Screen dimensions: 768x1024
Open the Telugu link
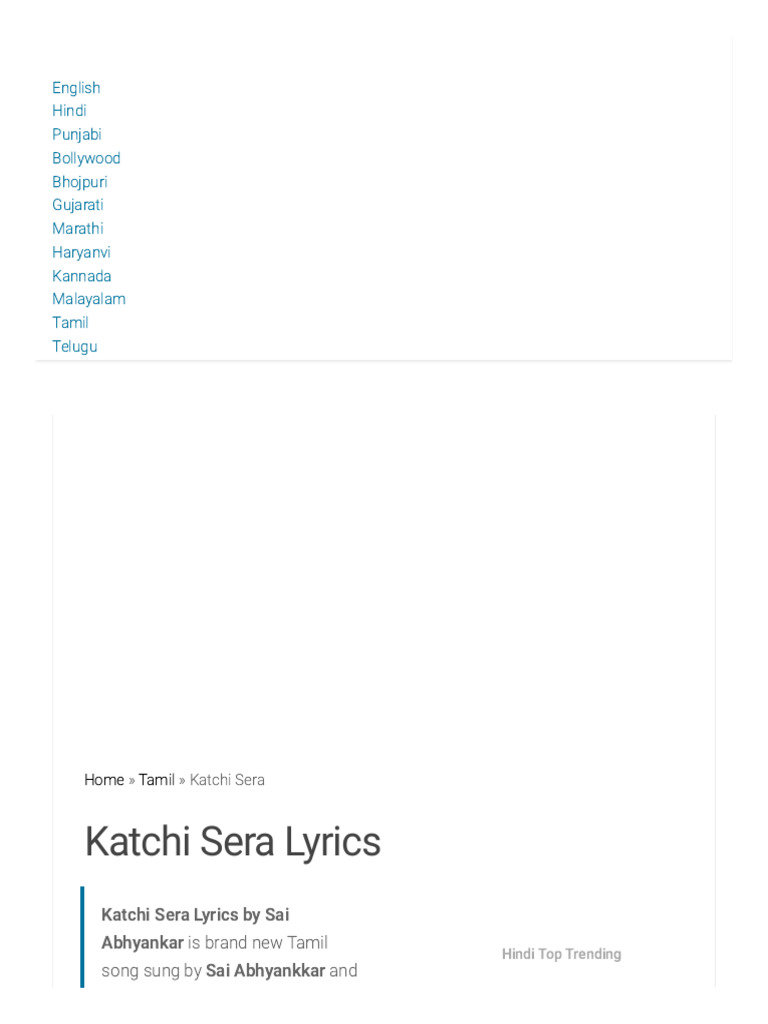point(75,346)
